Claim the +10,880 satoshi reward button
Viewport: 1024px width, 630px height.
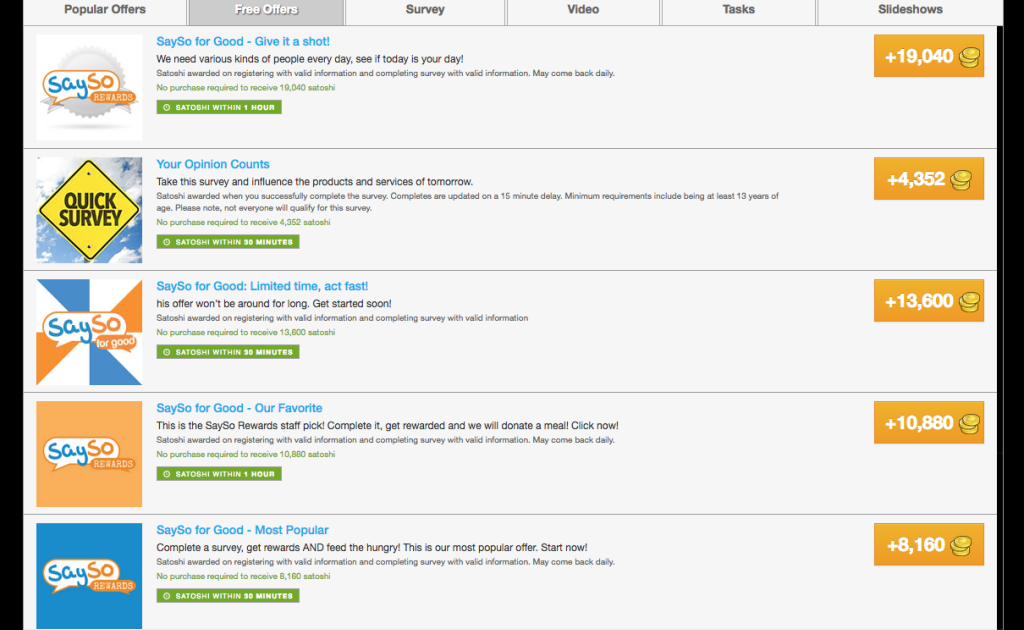[929, 422]
